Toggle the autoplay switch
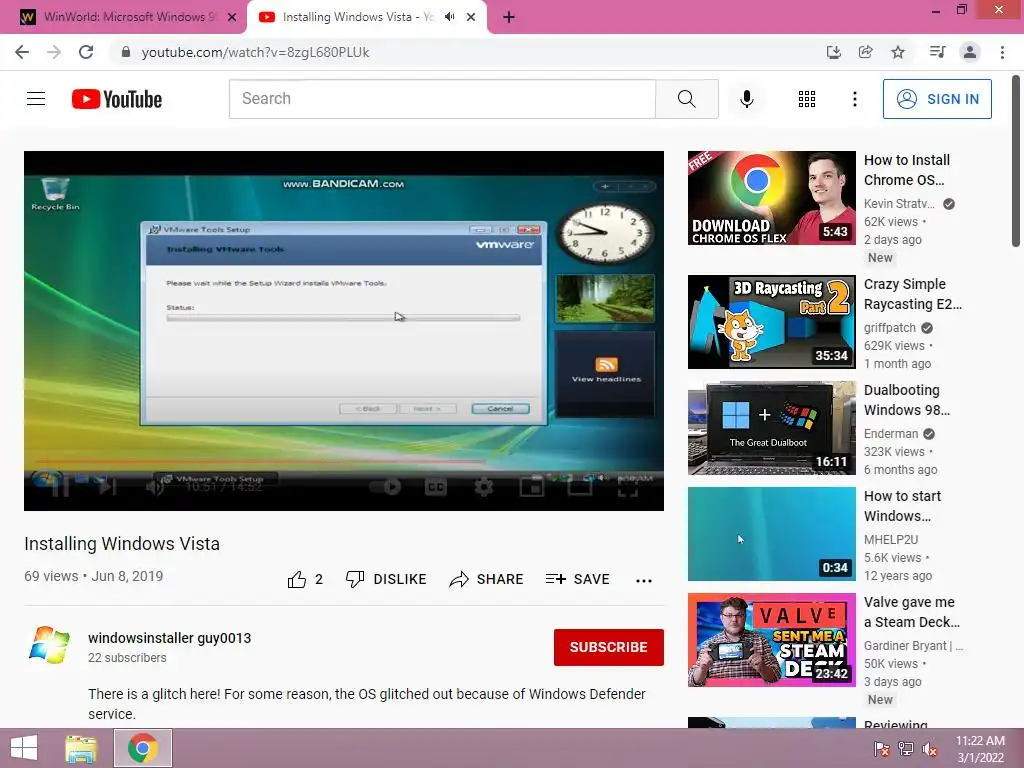The image size is (1024, 768). pyautogui.click(x=385, y=487)
